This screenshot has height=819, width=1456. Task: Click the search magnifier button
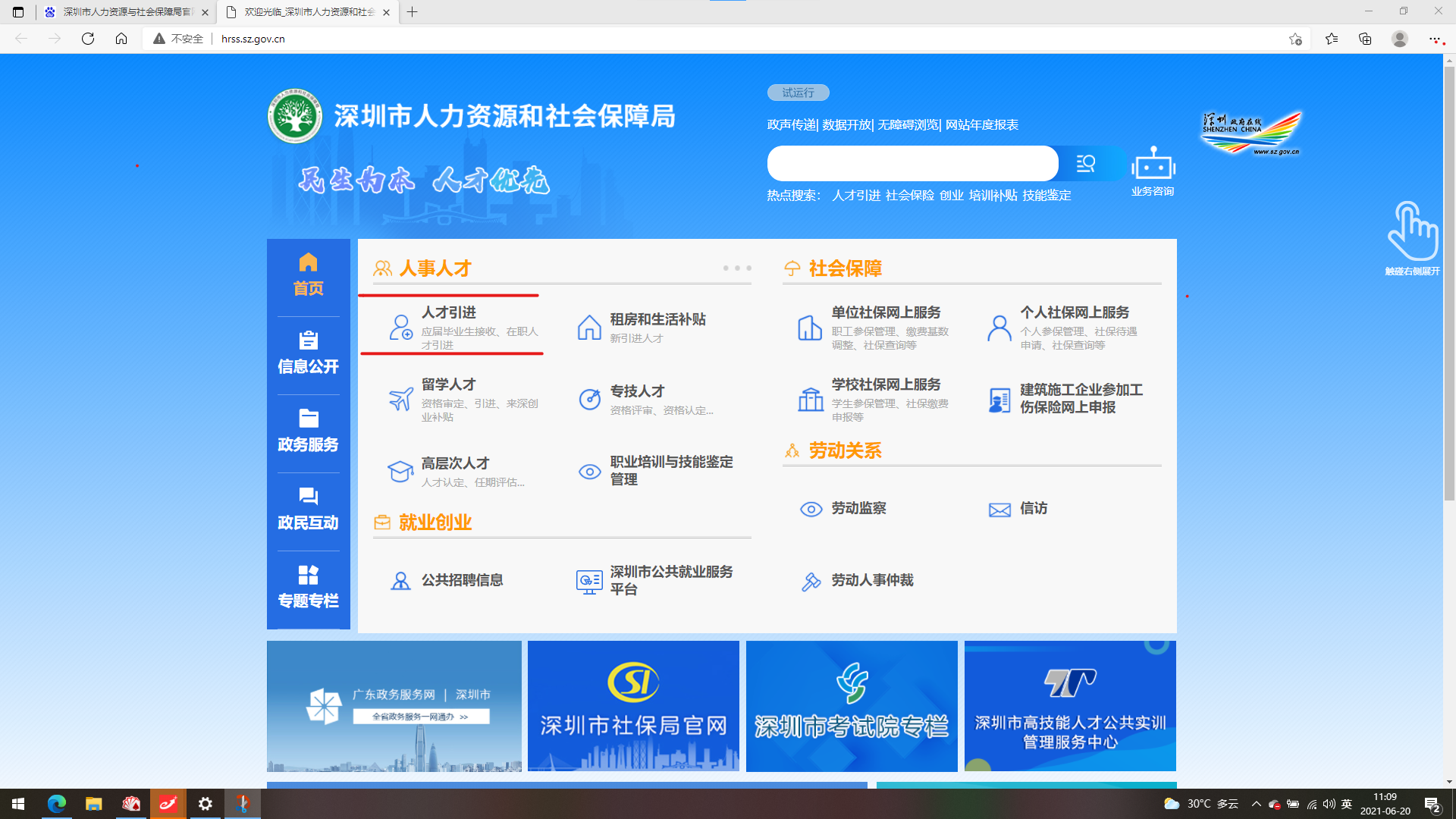1086,163
